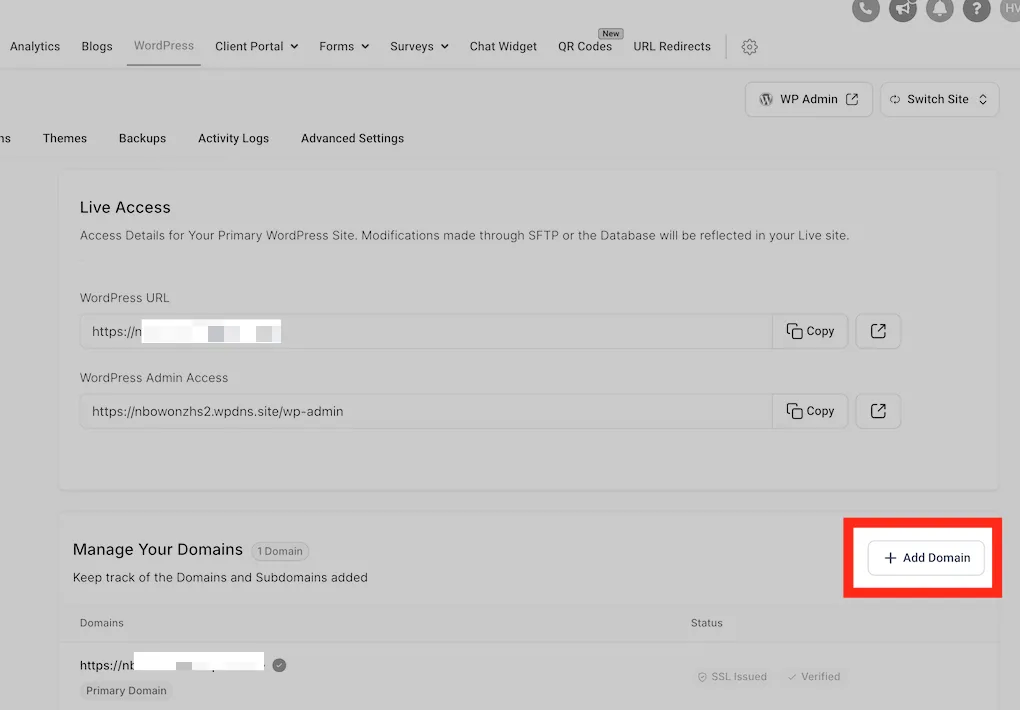Switch to the Activity Logs sub-tab
Image resolution: width=1020 pixels, height=710 pixels.
(233, 138)
